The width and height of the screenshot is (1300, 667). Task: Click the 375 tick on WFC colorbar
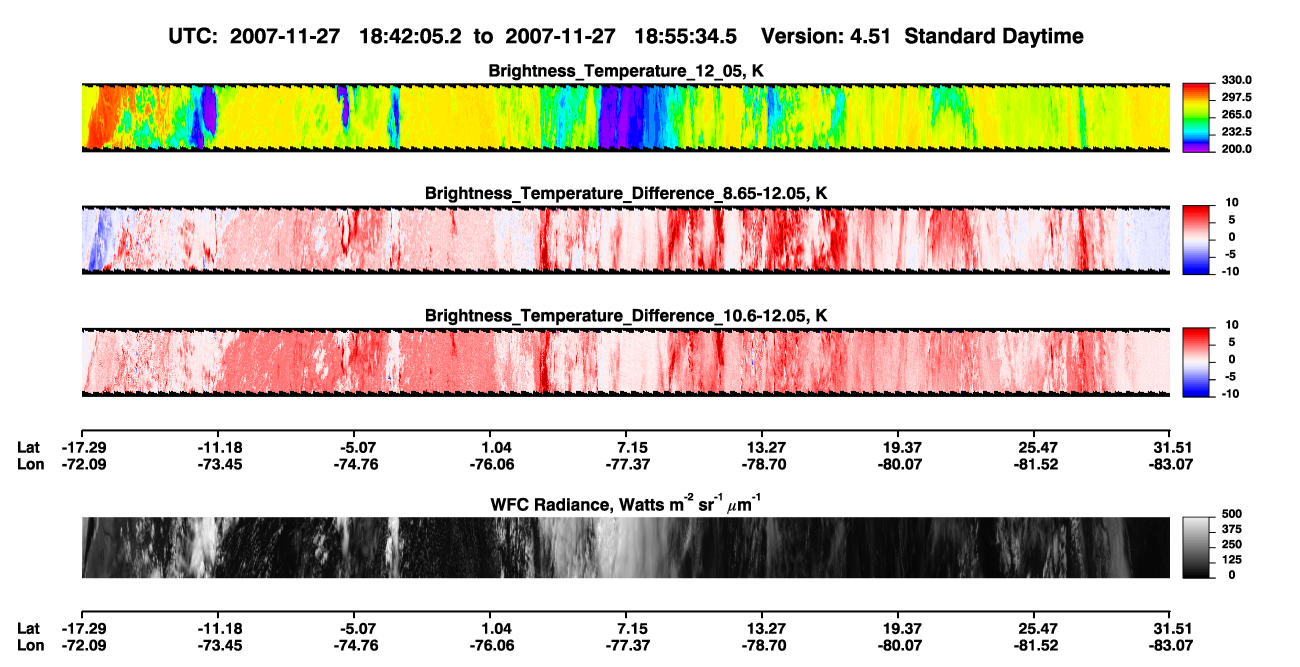pos(1231,530)
